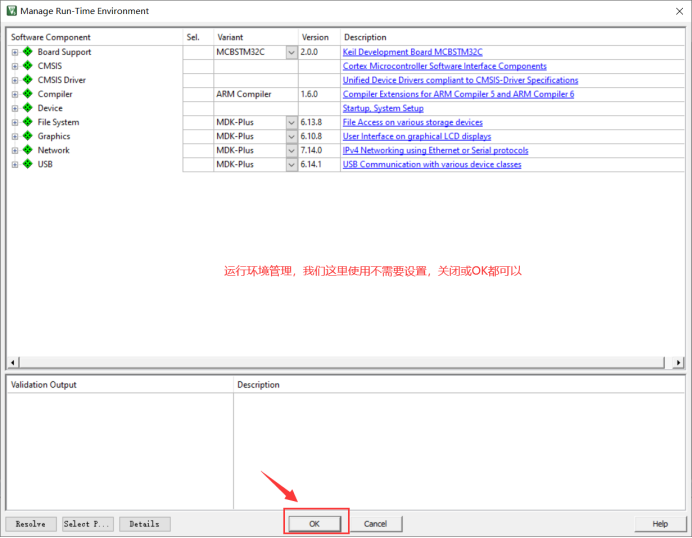692x538 pixels.
Task: Click the horizontal scrollbar track
Action: [342, 362]
